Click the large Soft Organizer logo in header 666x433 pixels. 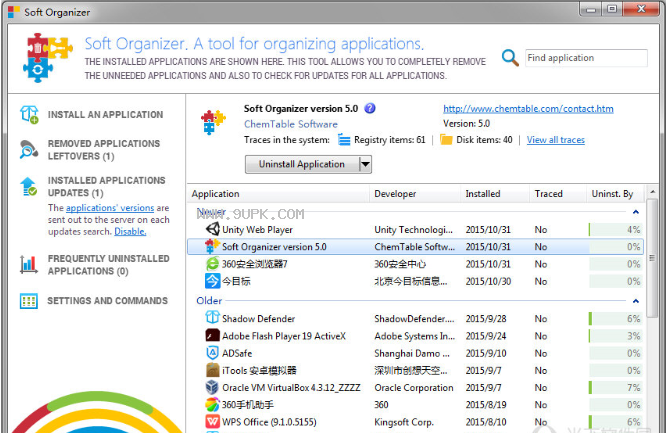click(x=48, y=58)
